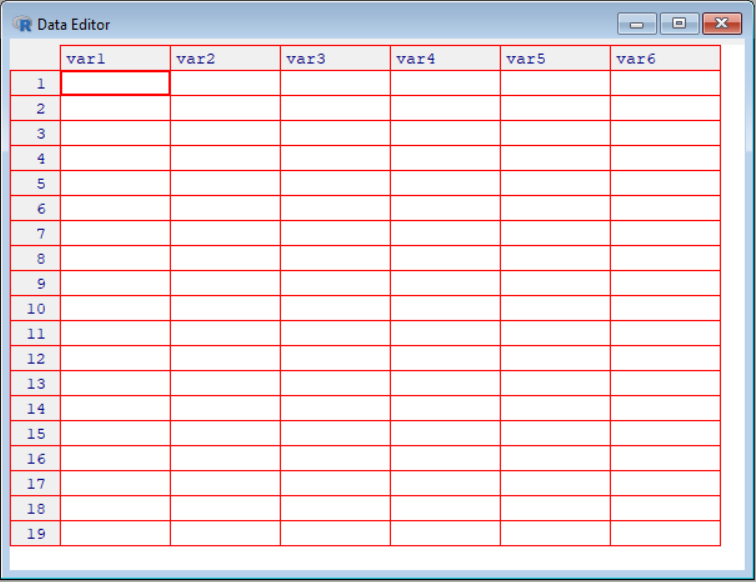Select the cell at var3 row 8
This screenshot has width=756, height=582.
tap(335, 259)
